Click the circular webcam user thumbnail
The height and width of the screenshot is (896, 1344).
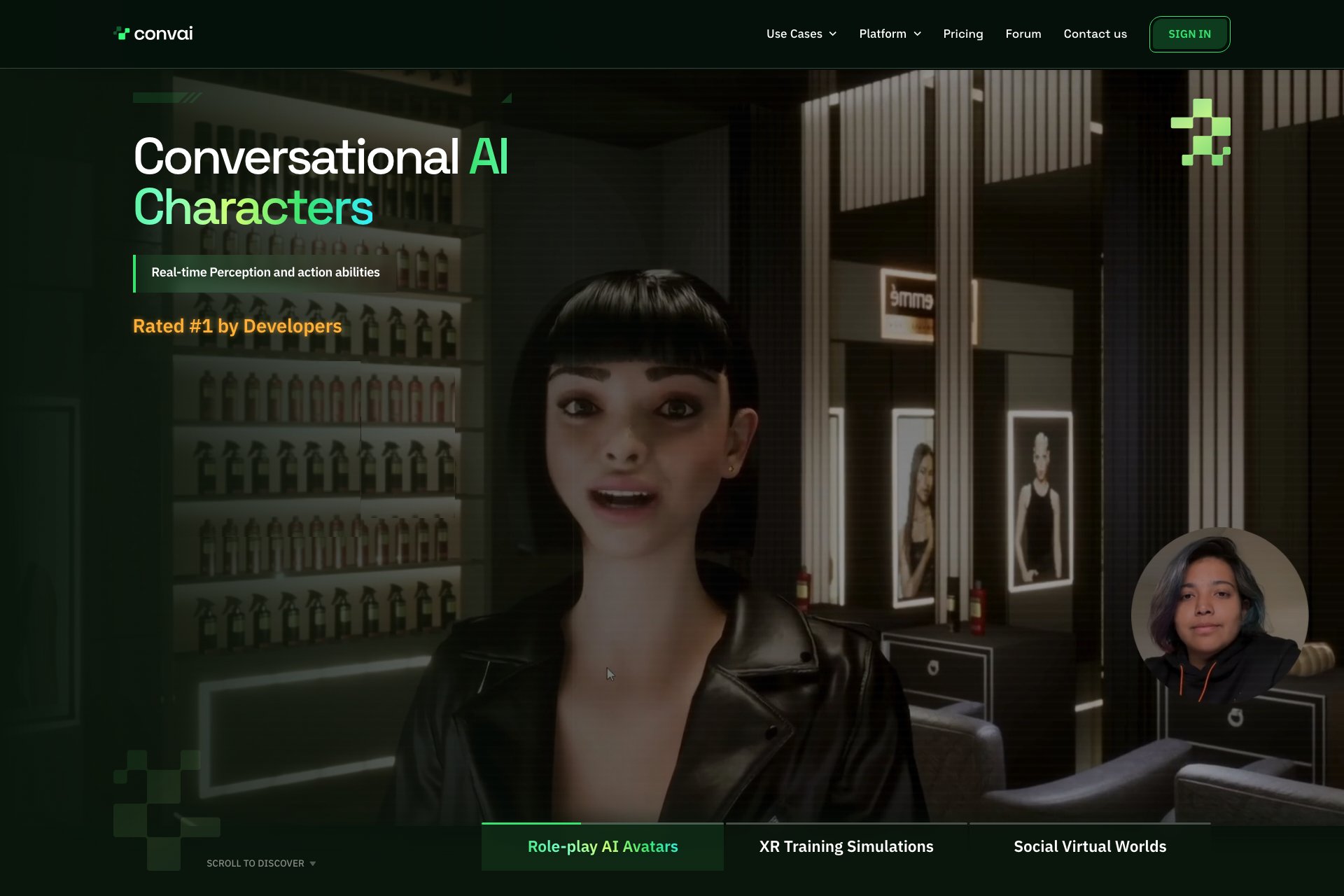point(1219,616)
